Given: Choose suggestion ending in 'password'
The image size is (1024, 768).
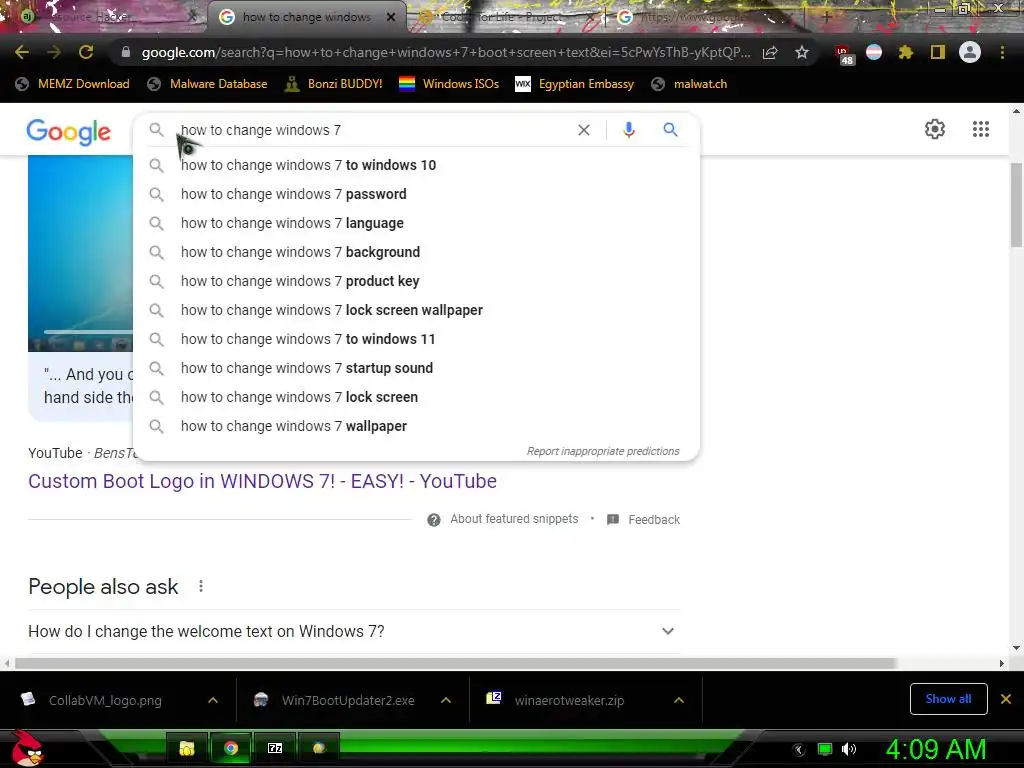Looking at the screenshot, I should 416,194.
